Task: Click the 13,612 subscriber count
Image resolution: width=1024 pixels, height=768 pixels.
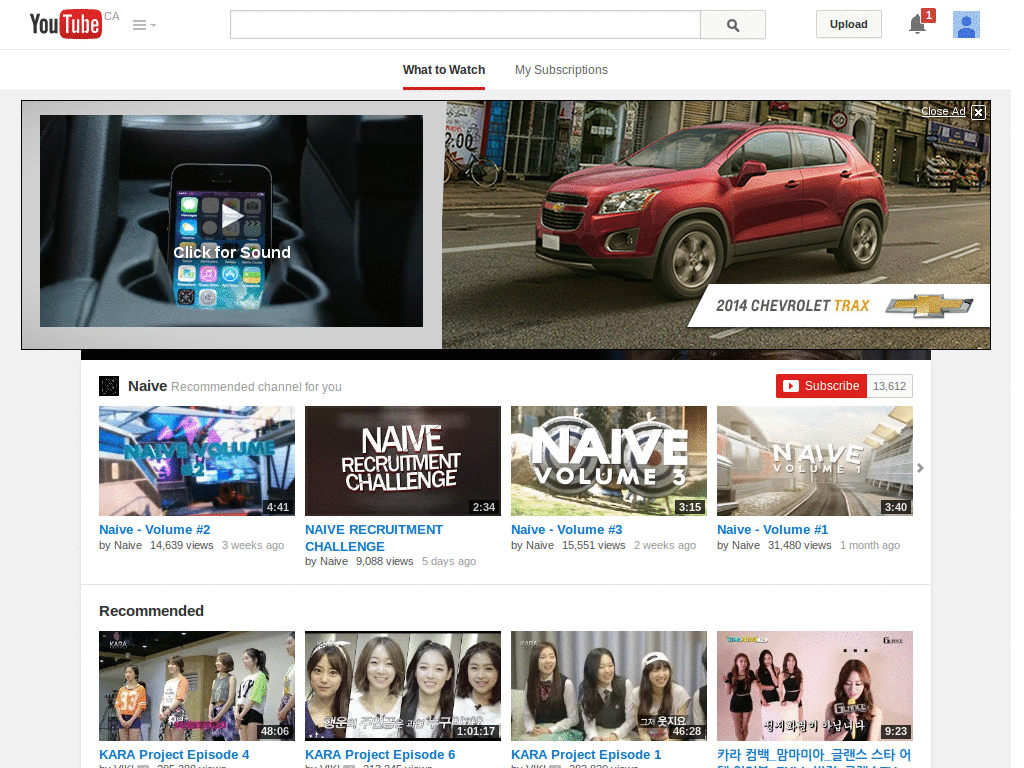Action: [x=889, y=386]
